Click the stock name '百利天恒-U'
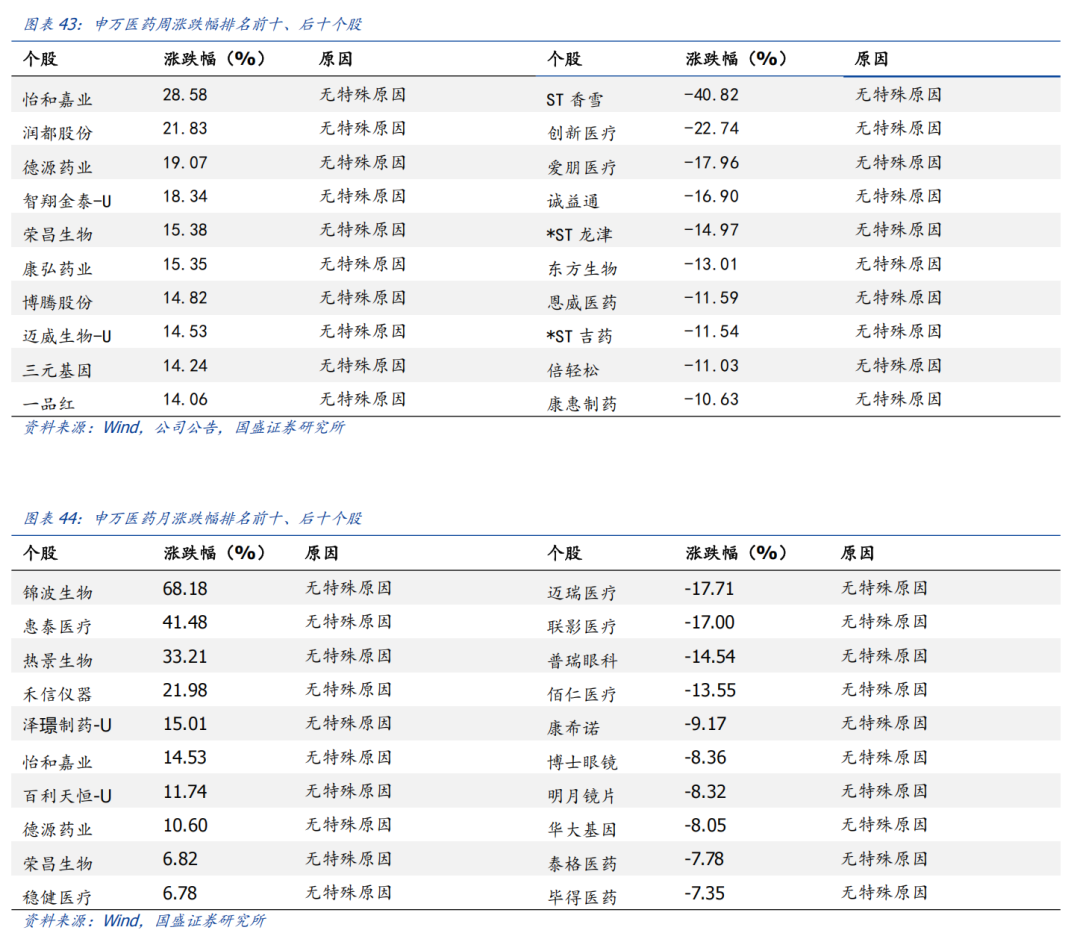The width and height of the screenshot is (1080, 942). (67, 796)
